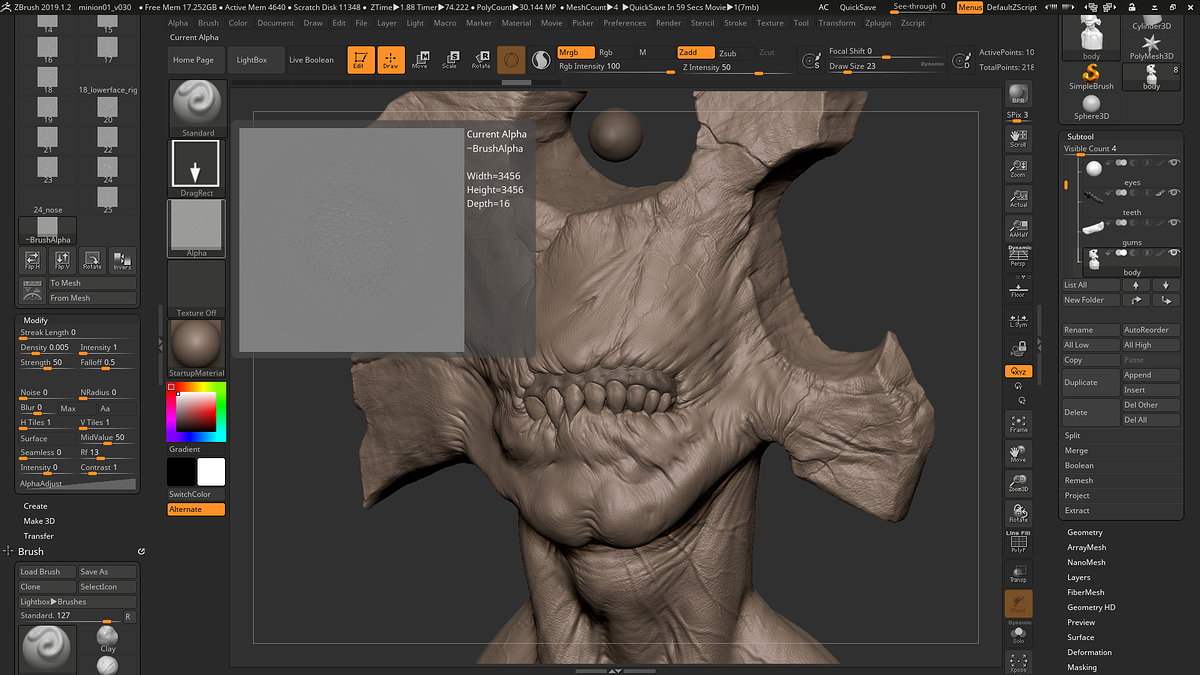The height and width of the screenshot is (675, 1200).
Task: Select the PolyMesh3D star tool
Action: click(x=1152, y=47)
